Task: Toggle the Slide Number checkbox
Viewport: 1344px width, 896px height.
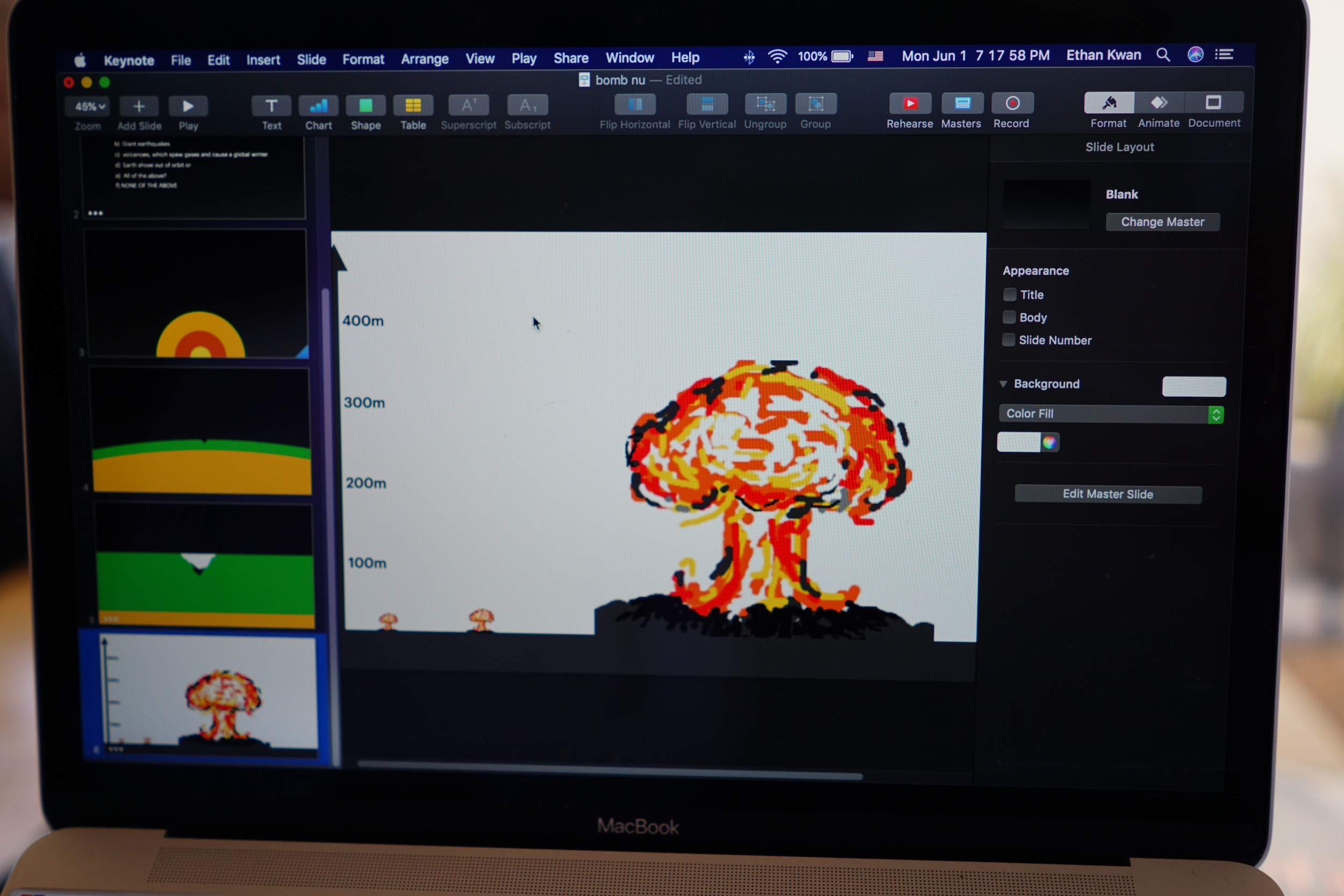Action: [1009, 340]
